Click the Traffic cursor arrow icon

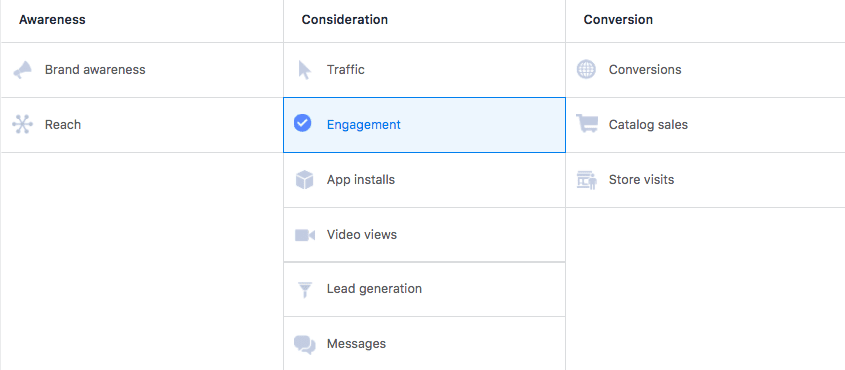[x=304, y=70]
